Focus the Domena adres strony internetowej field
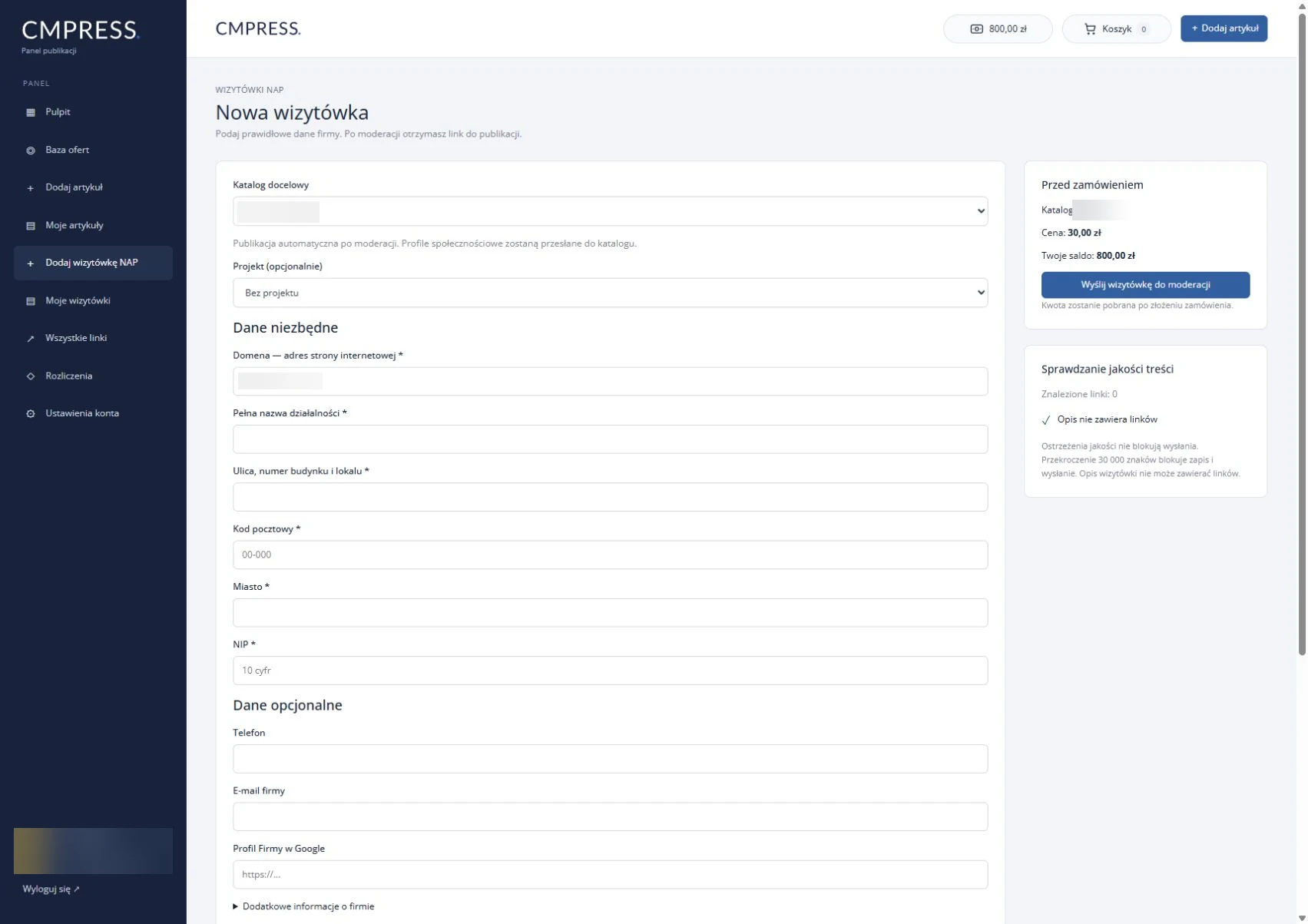 pos(610,382)
